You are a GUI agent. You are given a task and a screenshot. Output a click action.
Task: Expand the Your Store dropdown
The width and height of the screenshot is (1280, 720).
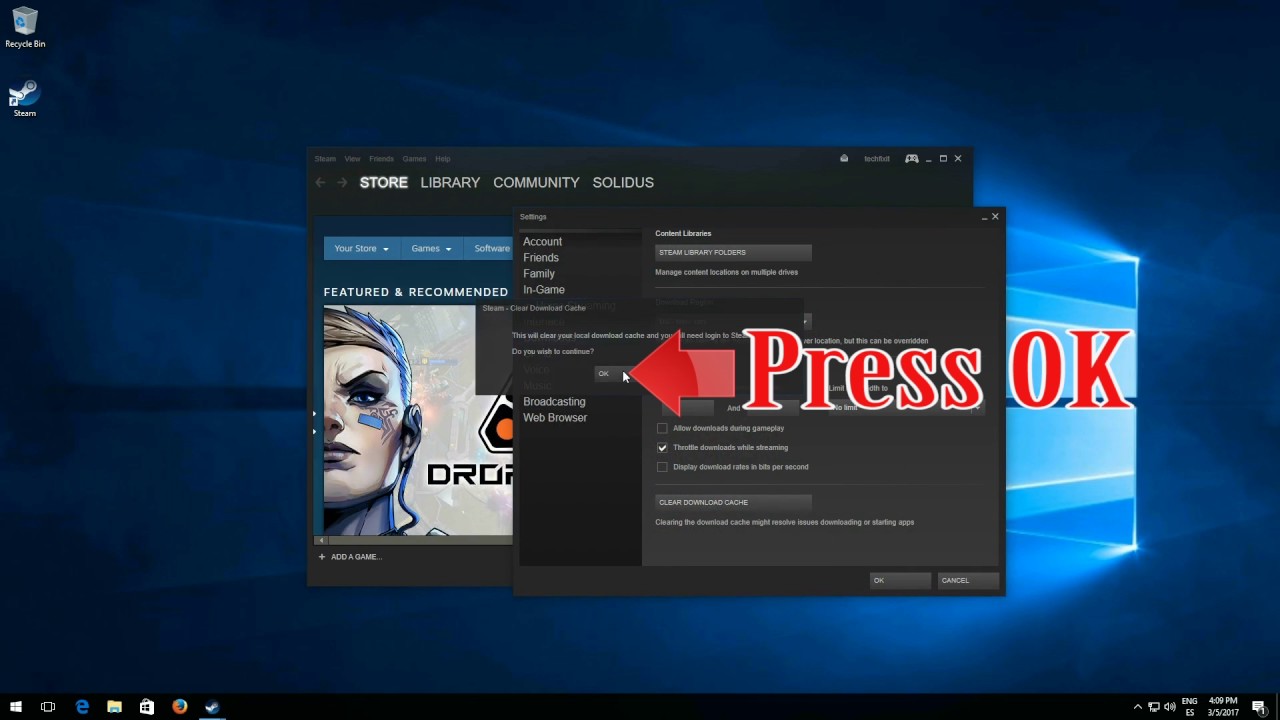pos(361,248)
